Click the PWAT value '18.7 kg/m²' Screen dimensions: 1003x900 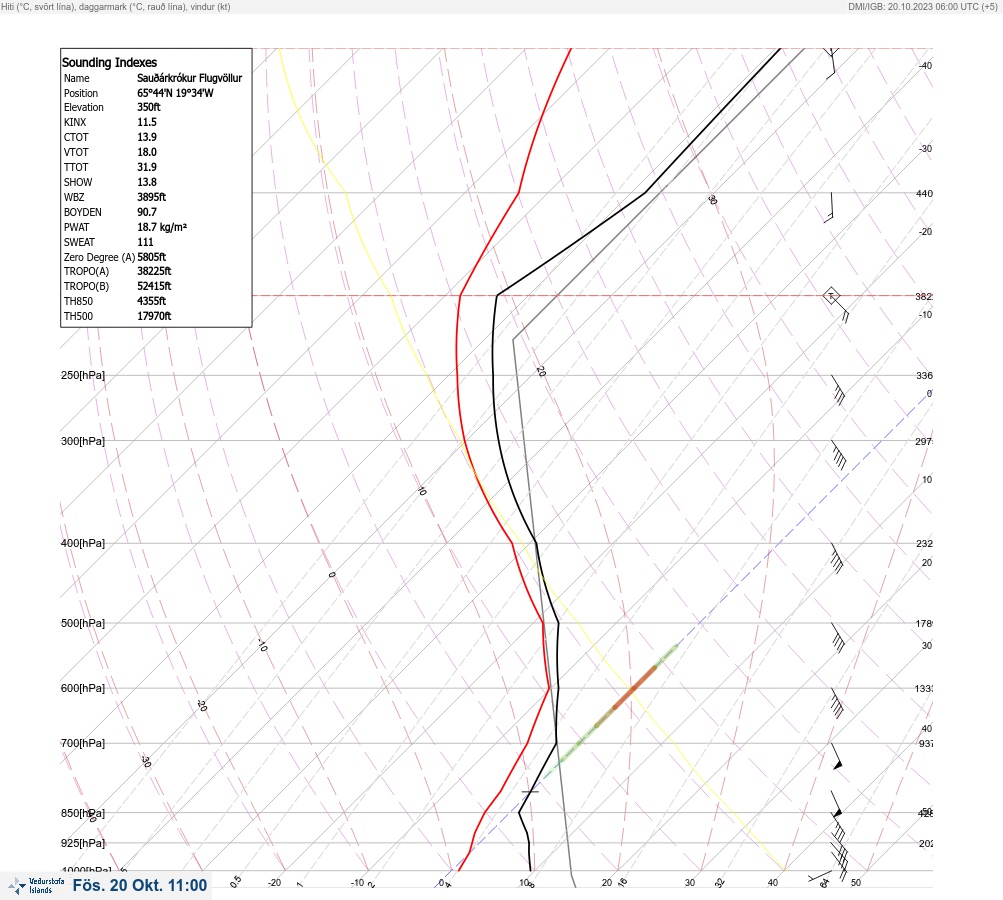coord(162,227)
